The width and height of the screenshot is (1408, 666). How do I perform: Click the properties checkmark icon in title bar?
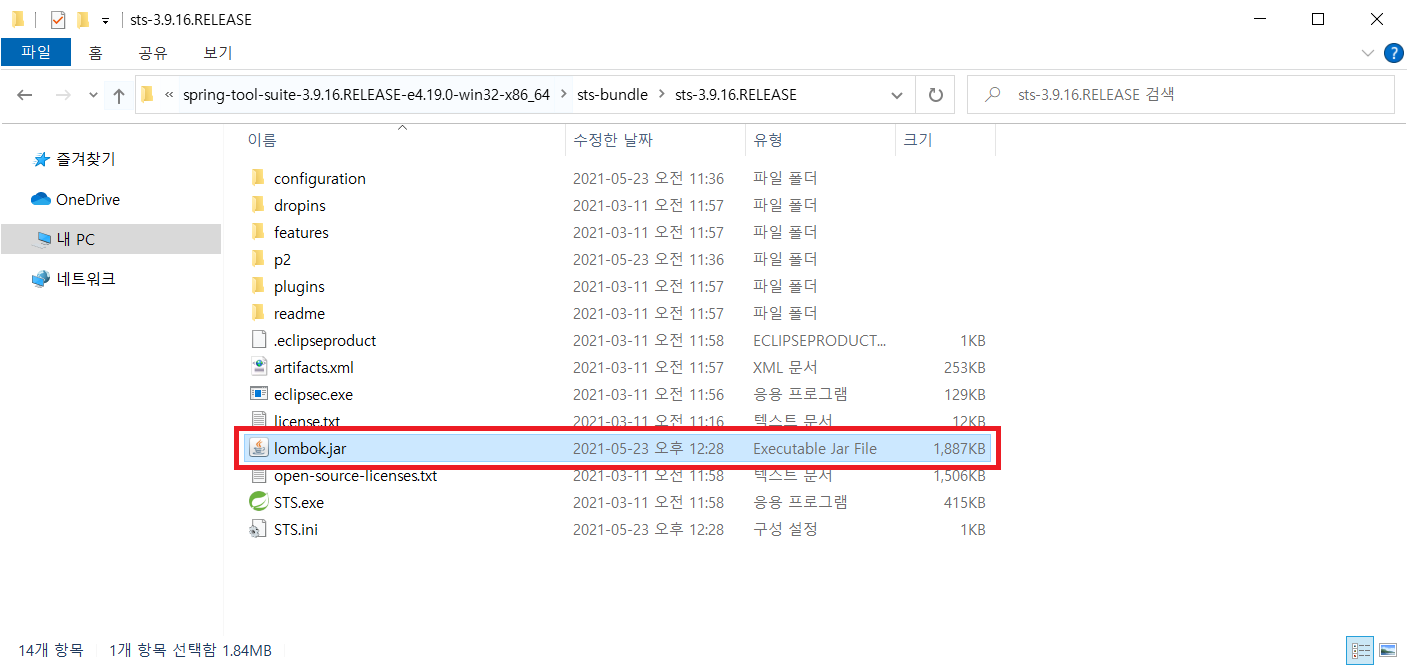click(57, 19)
